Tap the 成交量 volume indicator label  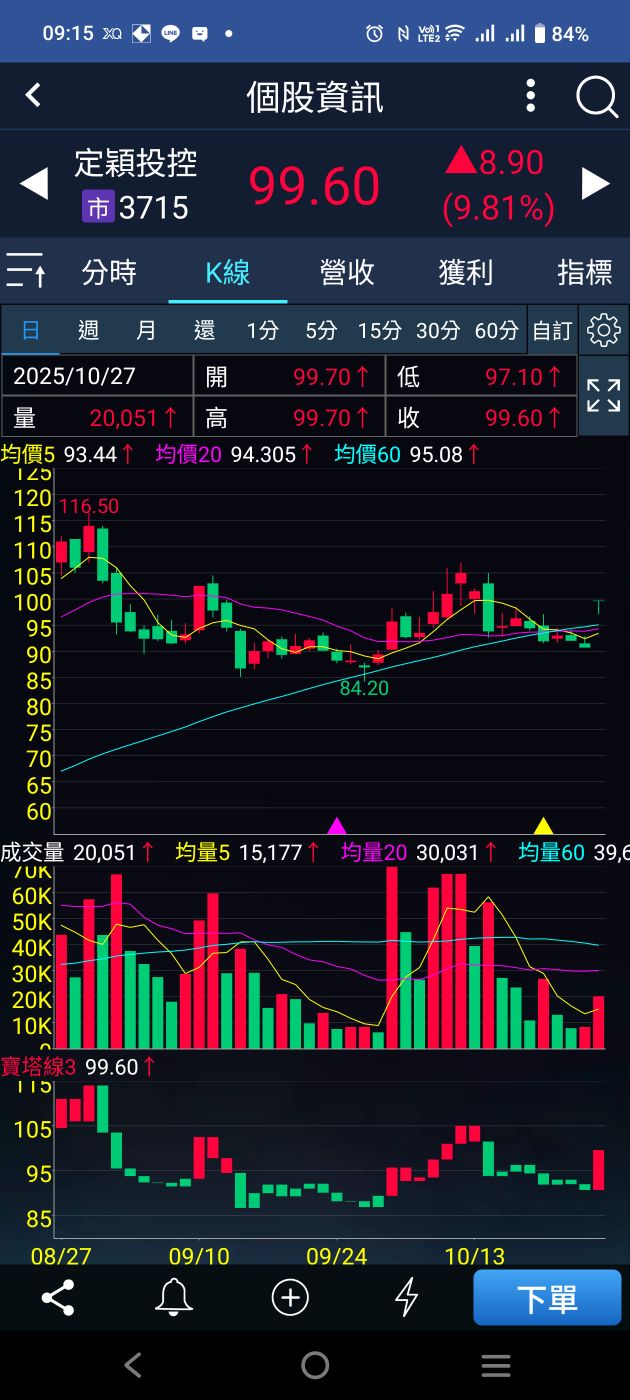point(32,852)
